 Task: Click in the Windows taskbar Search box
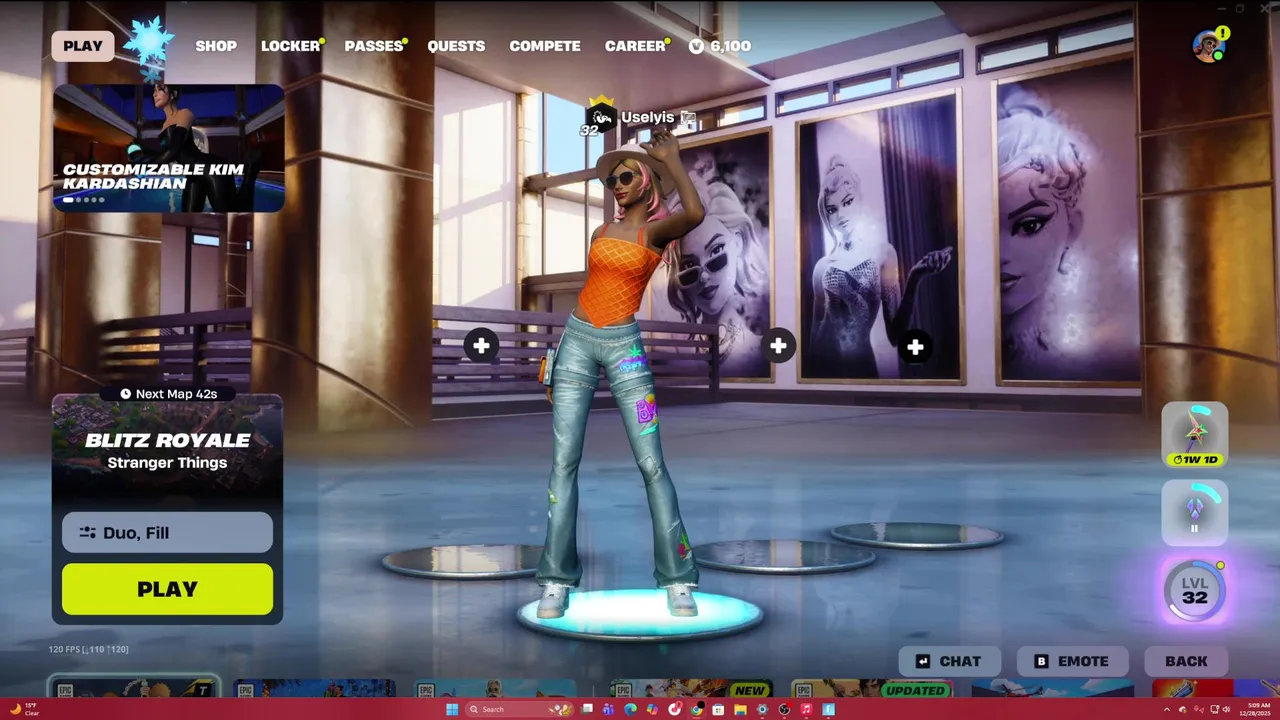(520, 709)
